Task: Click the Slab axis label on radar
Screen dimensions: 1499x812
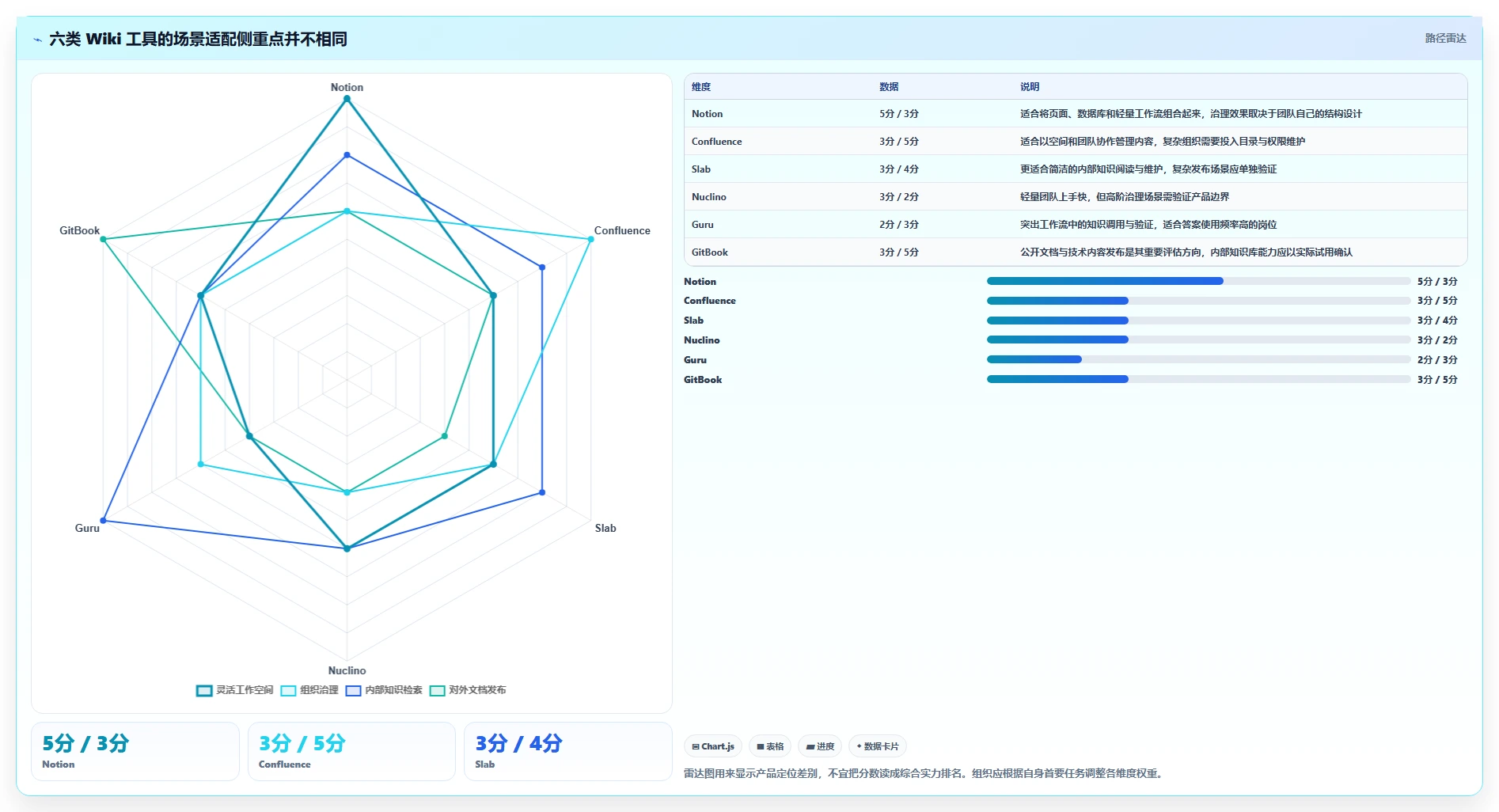Action: 605,528
